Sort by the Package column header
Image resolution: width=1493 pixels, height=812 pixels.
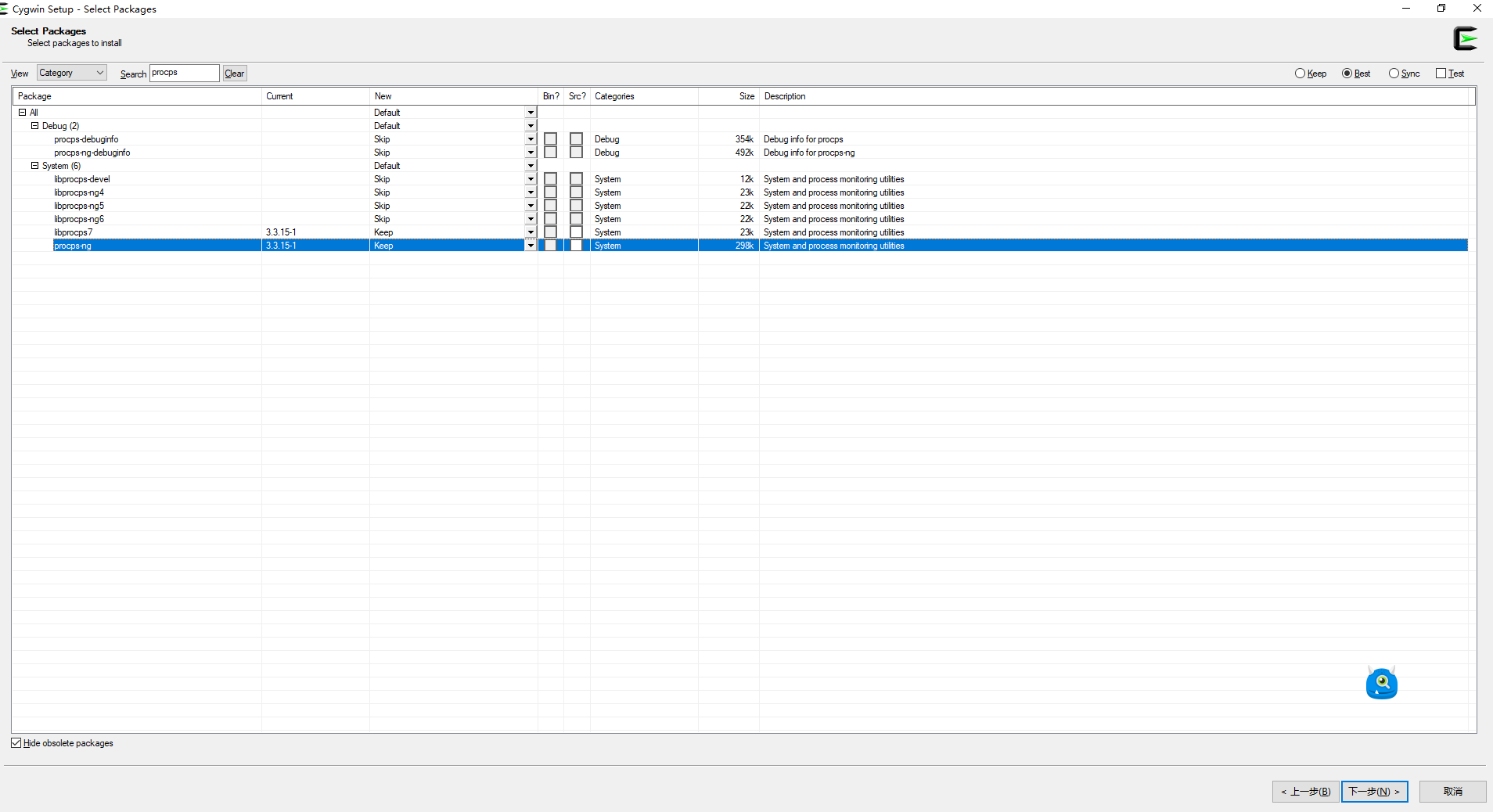coord(137,96)
